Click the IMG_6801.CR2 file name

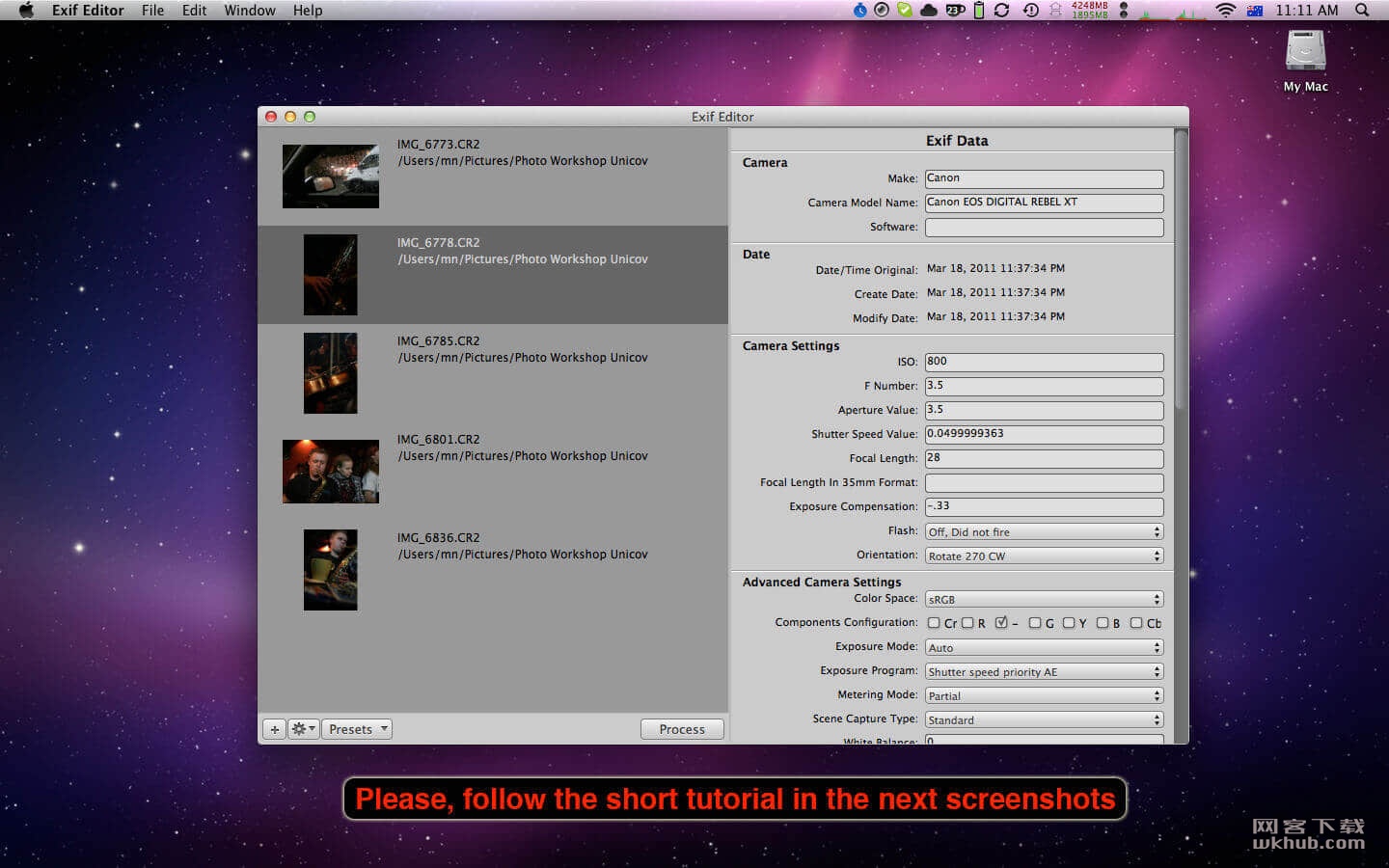point(438,440)
